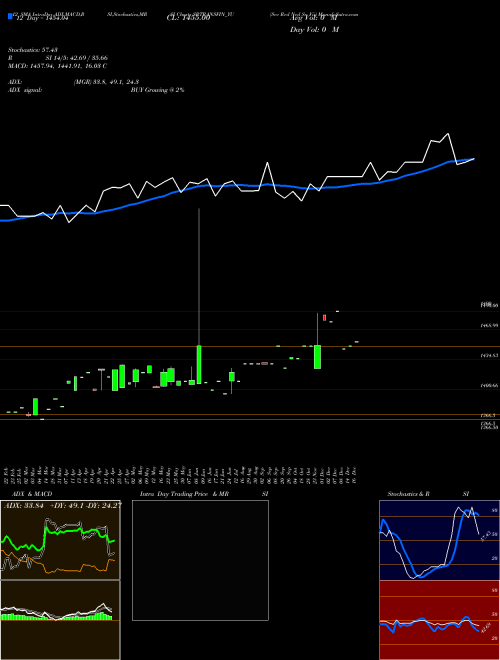This screenshot has height=660, width=500.
Task: Click the 'SI 14/3: 42.69 / 35.66' value
Action: tap(77, 58)
